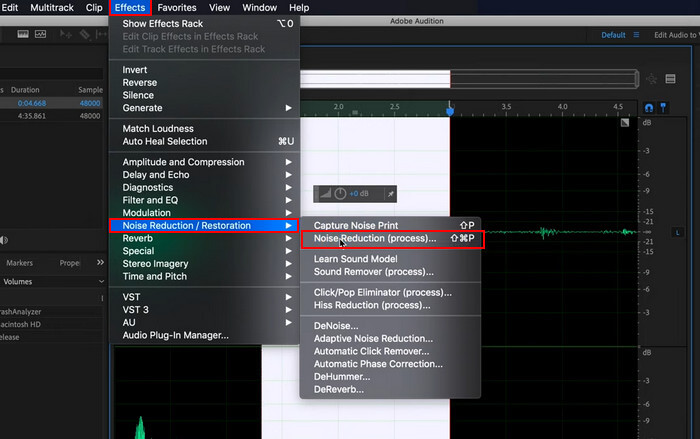Toggle the snapping magnet icon
Screen dimensions: 700x439
point(649,108)
